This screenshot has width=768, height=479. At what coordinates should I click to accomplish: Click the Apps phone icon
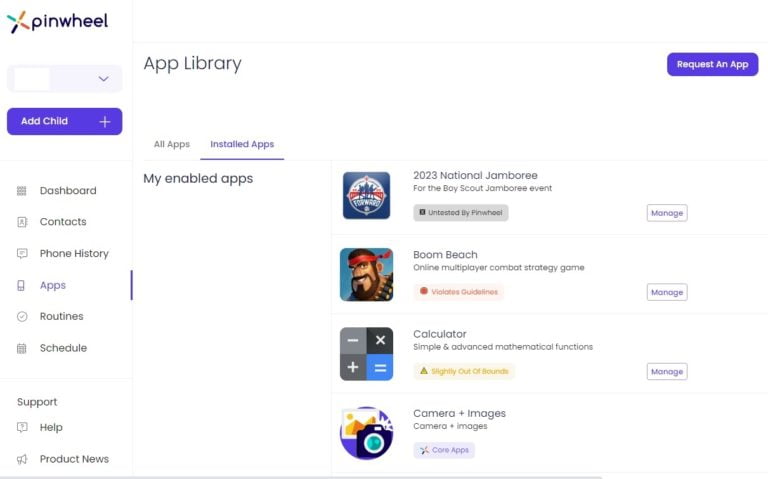[21, 286]
